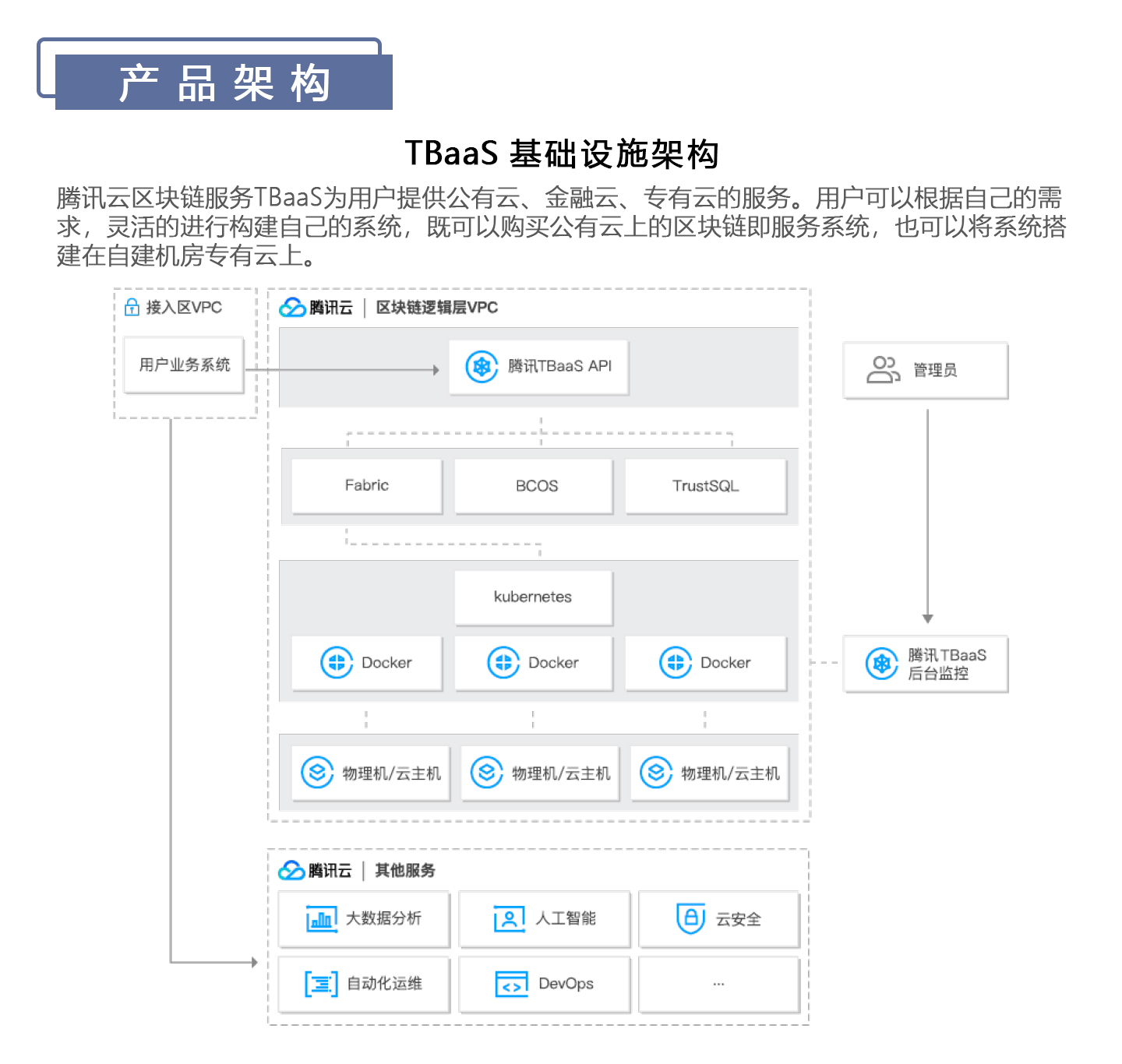
Task: Click the kubernetes box
Action: [533, 597]
